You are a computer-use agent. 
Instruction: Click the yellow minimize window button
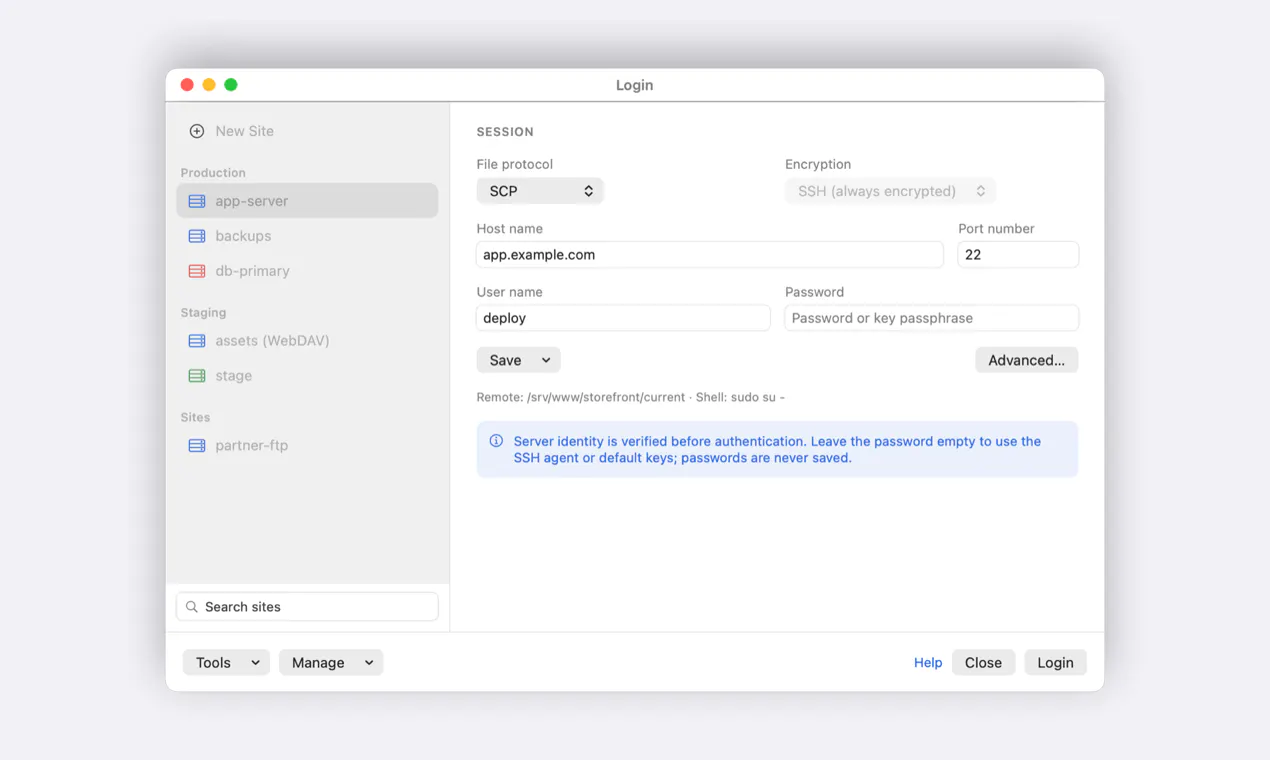pyautogui.click(x=209, y=85)
